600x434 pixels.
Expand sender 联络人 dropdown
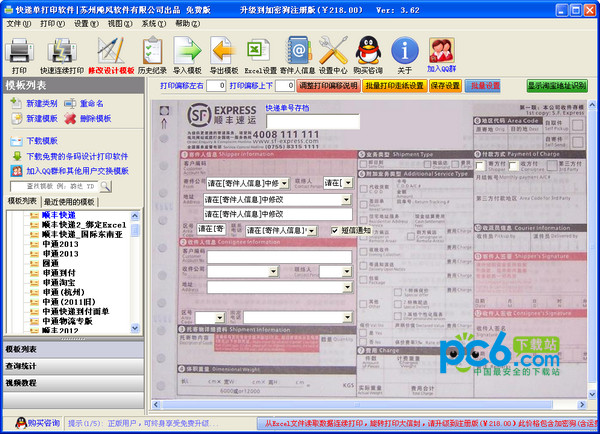[x=348, y=183]
